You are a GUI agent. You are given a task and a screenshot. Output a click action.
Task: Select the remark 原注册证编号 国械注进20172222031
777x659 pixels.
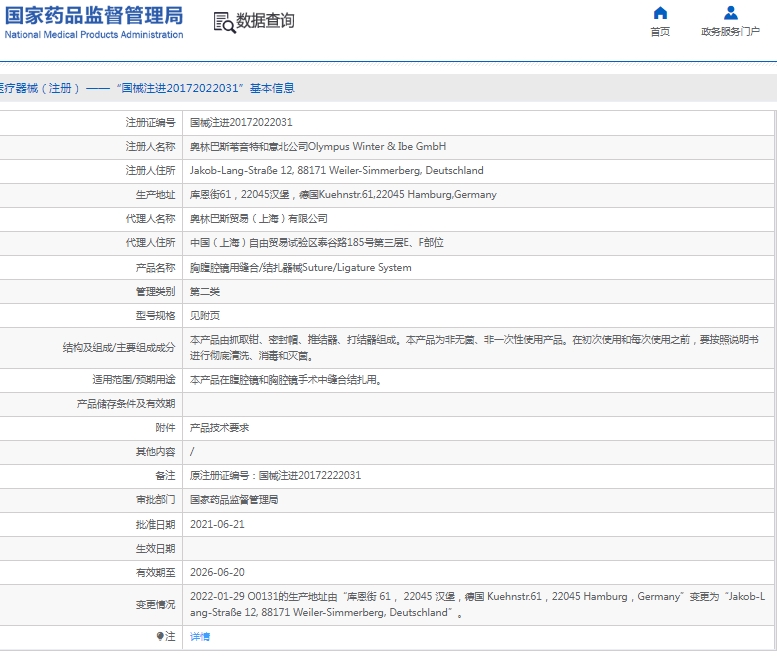coord(275,476)
